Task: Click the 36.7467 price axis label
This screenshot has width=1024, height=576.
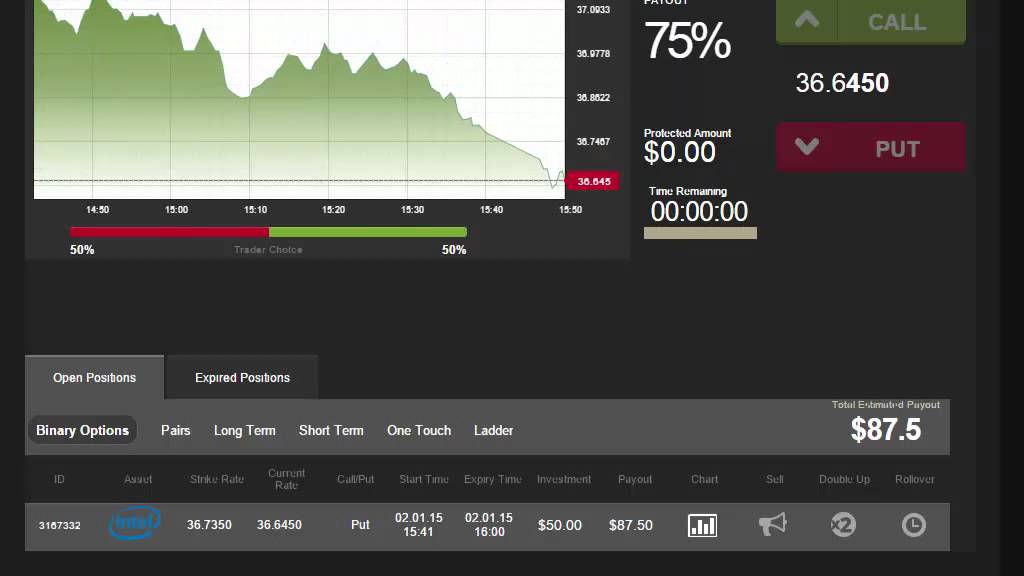Action: [593, 141]
